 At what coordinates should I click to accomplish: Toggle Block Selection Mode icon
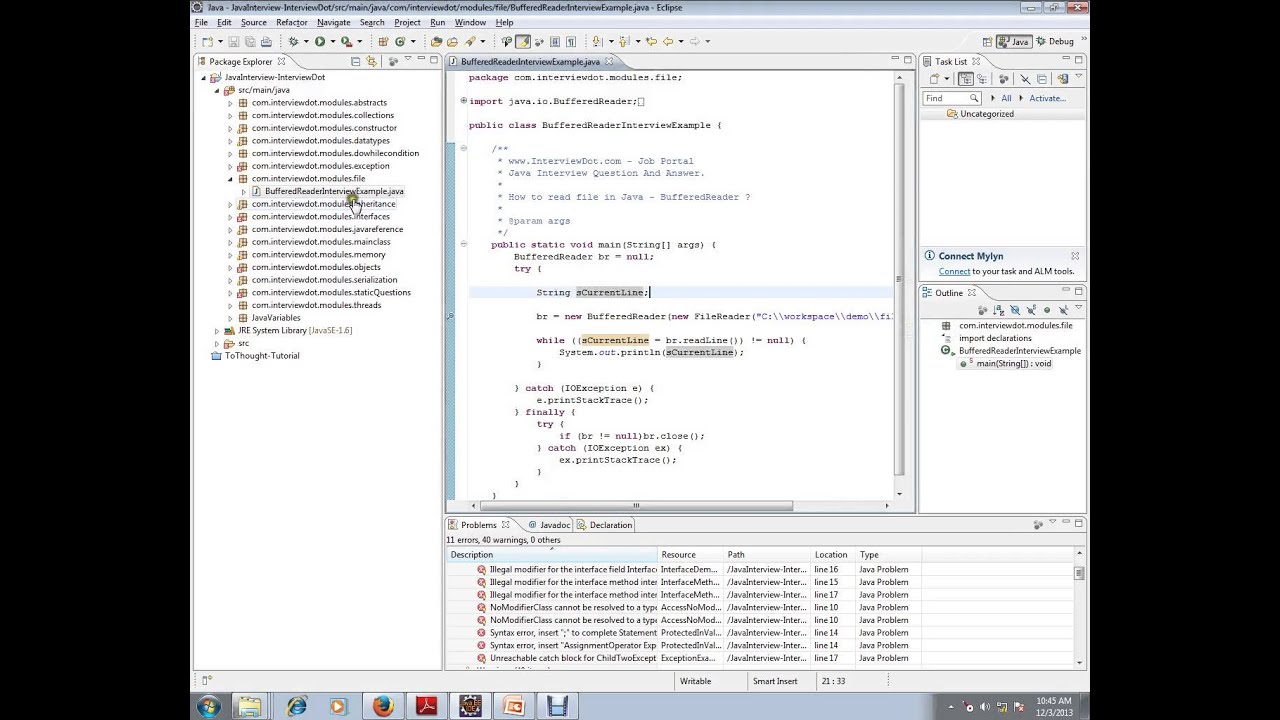pyautogui.click(x=555, y=42)
